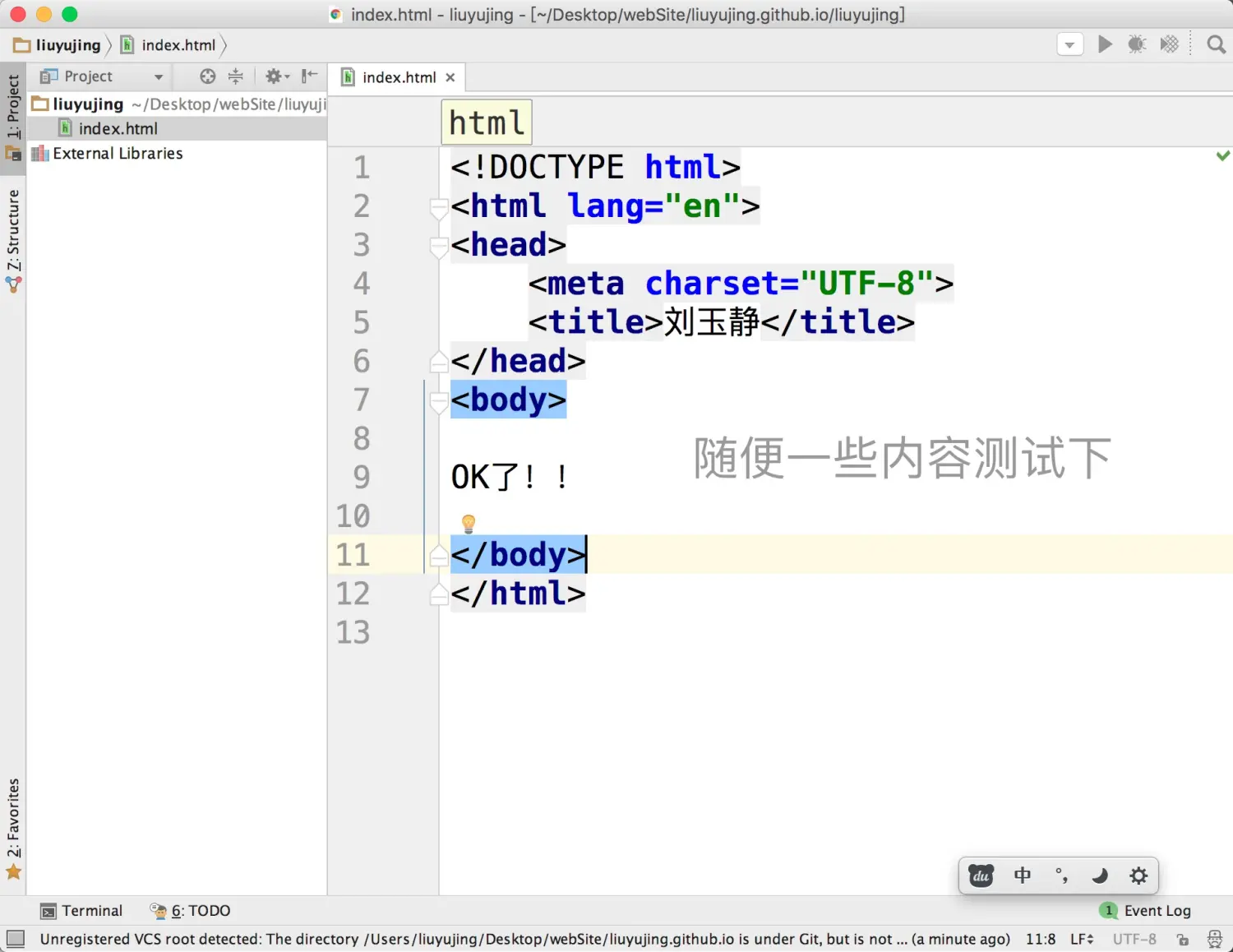1233x952 pixels.
Task: Collapse the head tag fold on line 3
Action: point(438,247)
